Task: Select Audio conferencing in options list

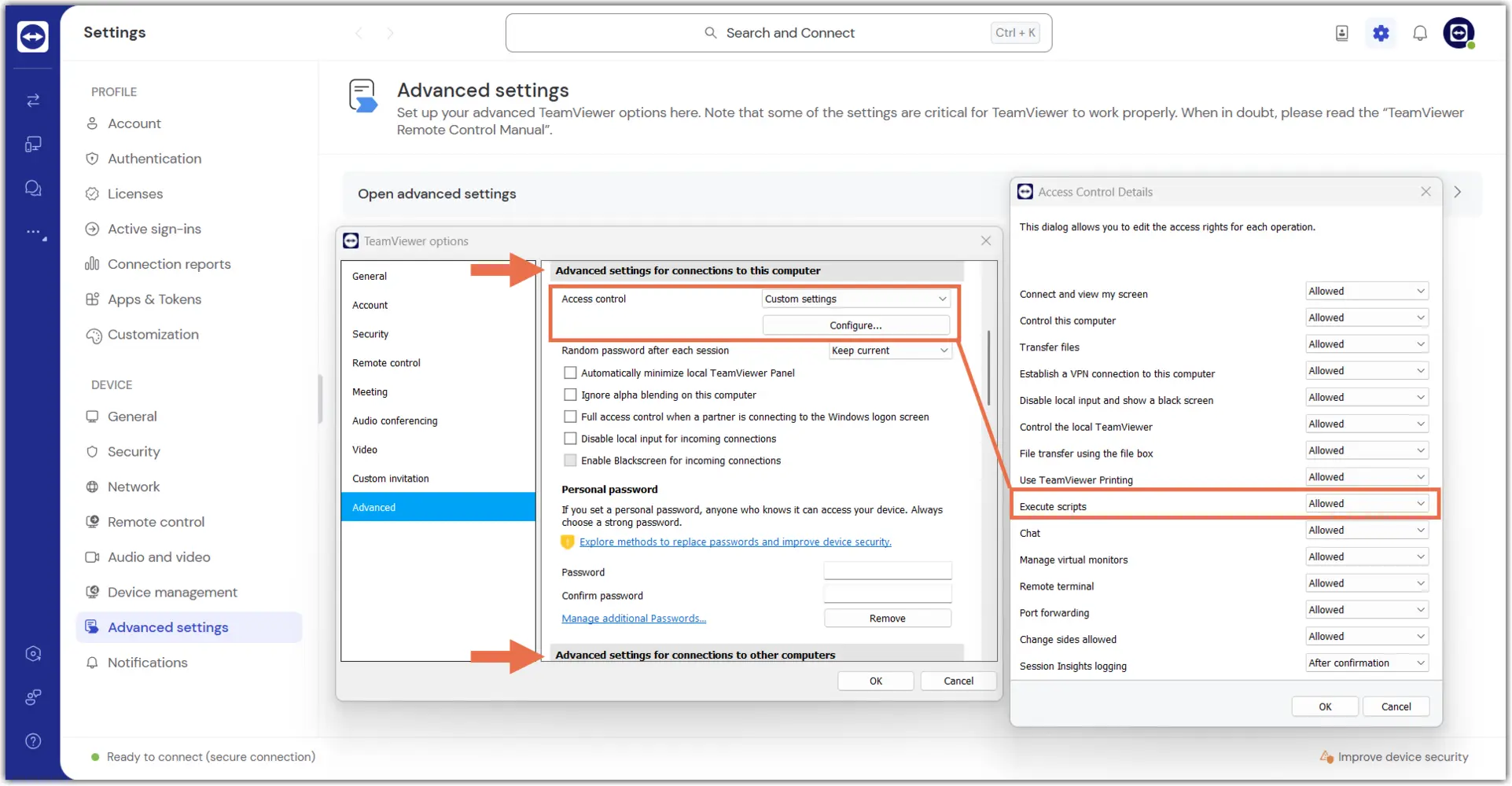Action: point(438,421)
